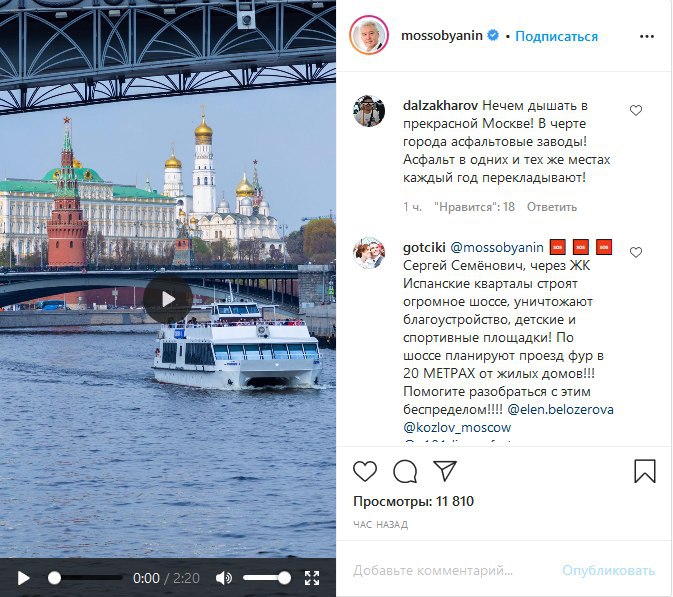The height and width of the screenshot is (597, 673).
Task: Open the comment bubble icon
Action: click(405, 471)
